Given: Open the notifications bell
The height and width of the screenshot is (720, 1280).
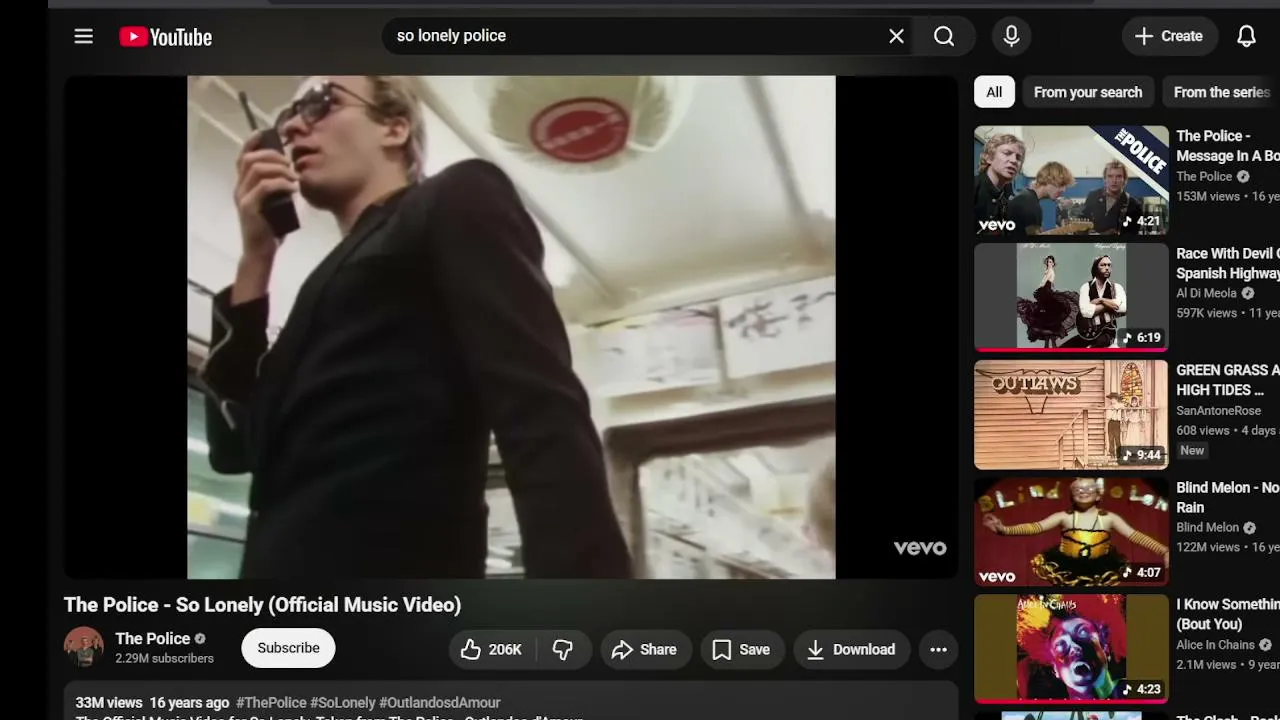Looking at the screenshot, I should tap(1246, 36).
